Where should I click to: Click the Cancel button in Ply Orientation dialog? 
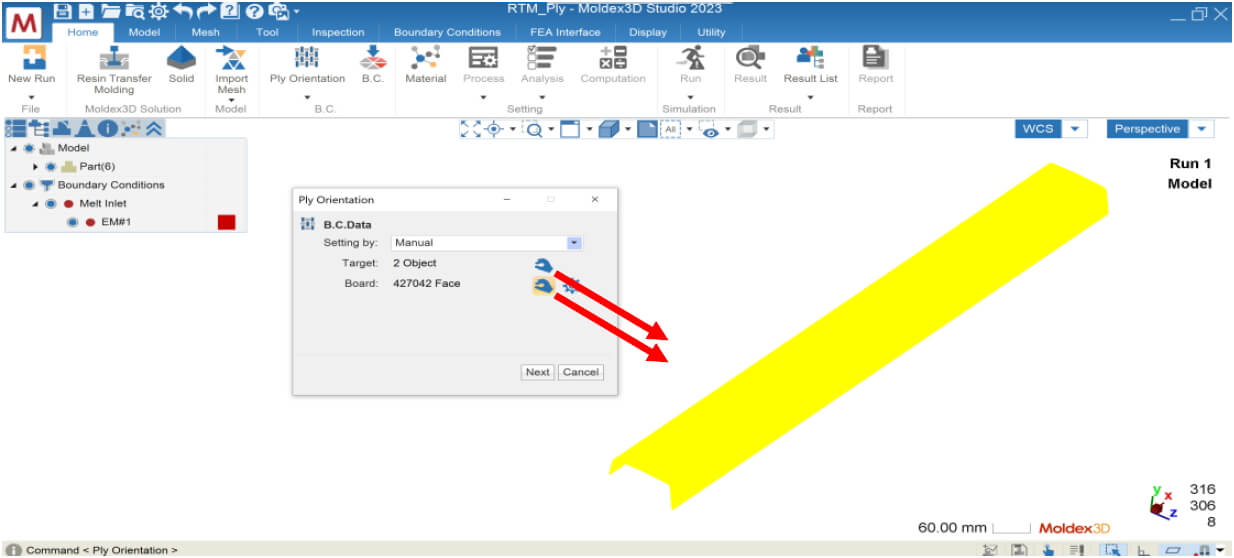coord(580,372)
